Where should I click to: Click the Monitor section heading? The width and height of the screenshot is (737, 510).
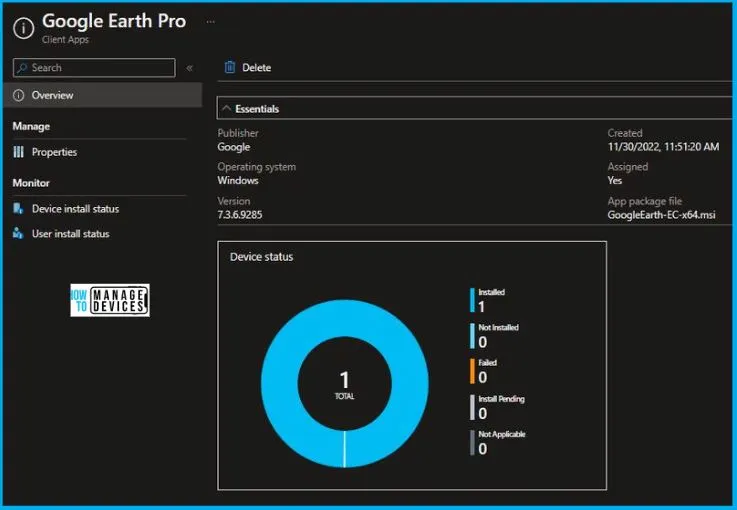click(x=31, y=183)
